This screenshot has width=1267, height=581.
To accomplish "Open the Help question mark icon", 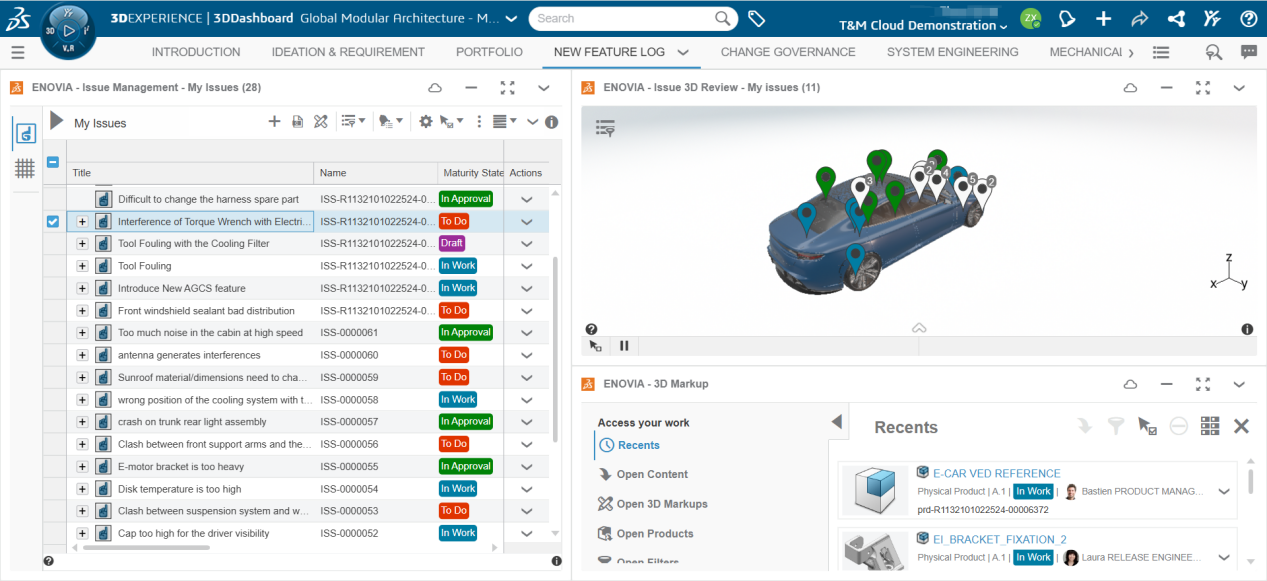I will point(1248,19).
